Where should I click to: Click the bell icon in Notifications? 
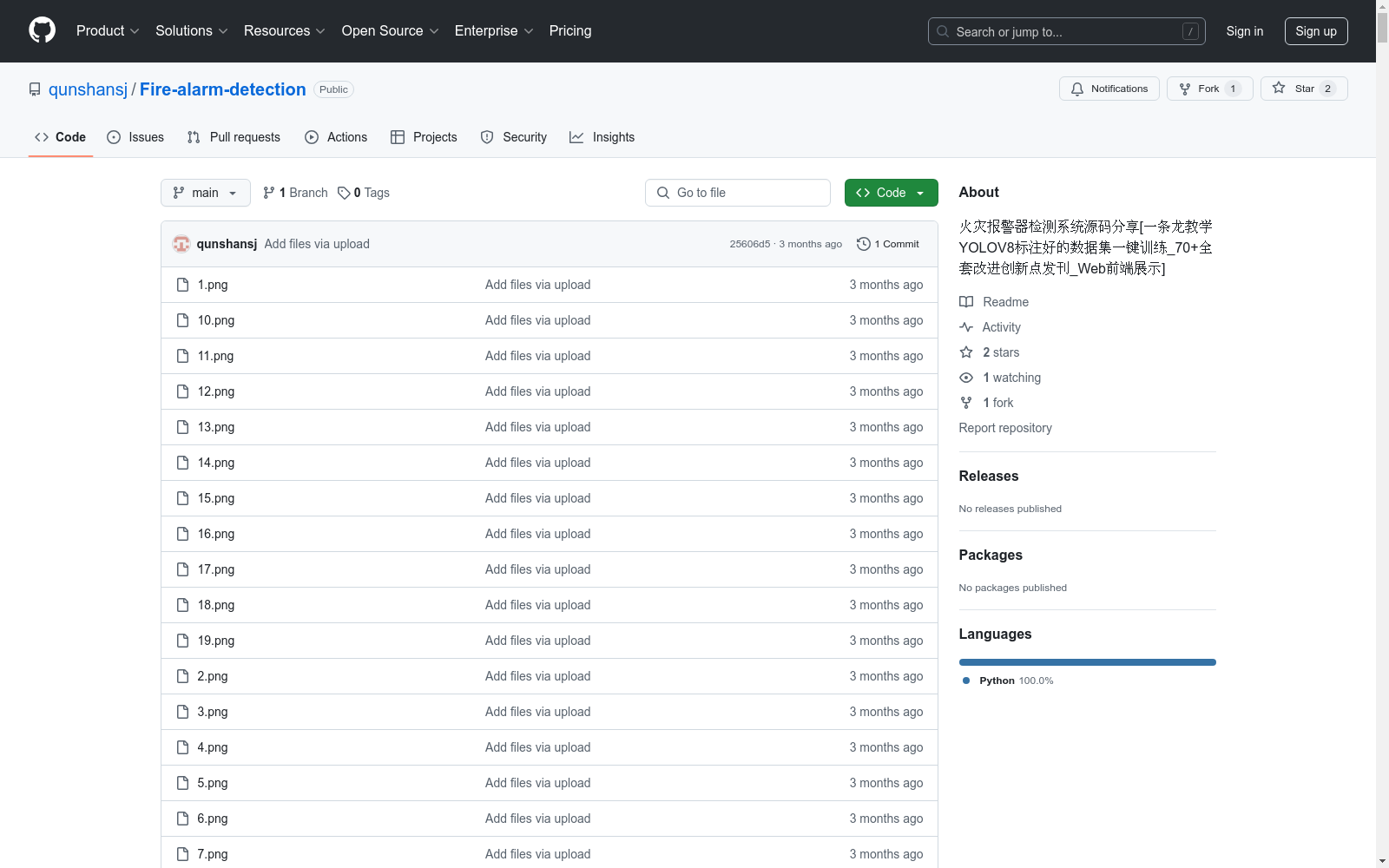click(x=1077, y=89)
